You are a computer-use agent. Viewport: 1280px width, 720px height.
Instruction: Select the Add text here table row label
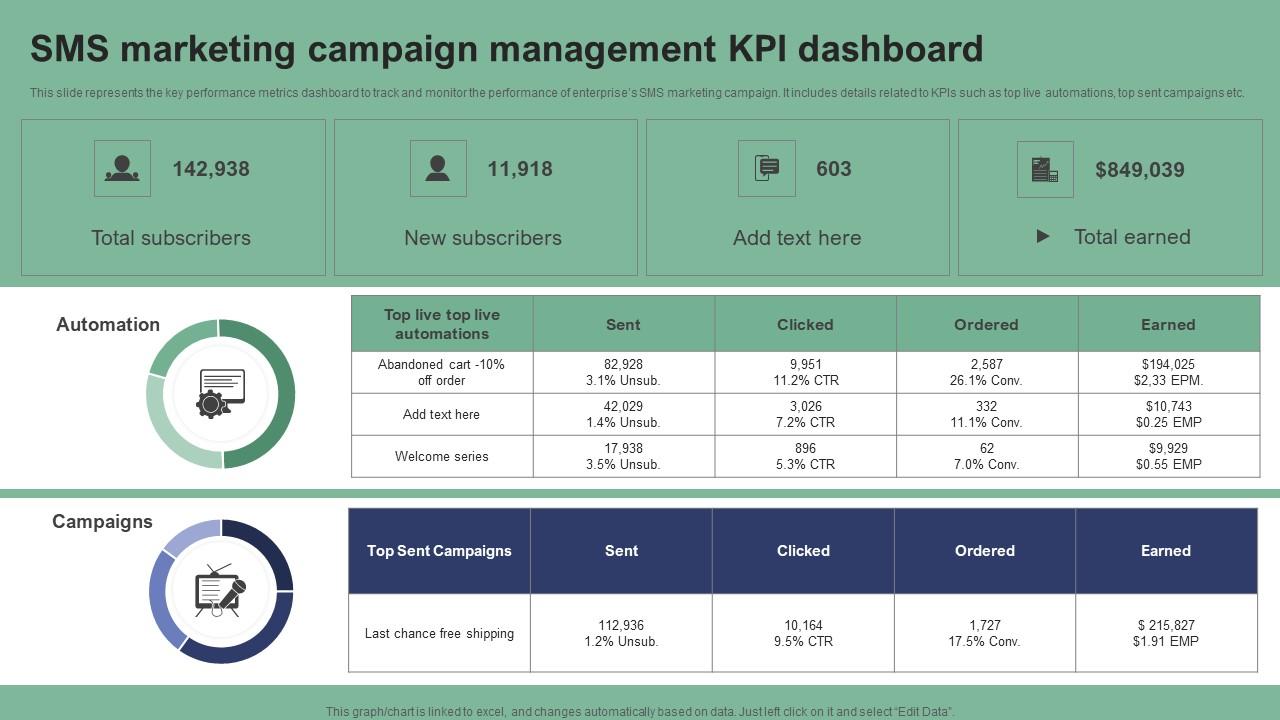(442, 414)
